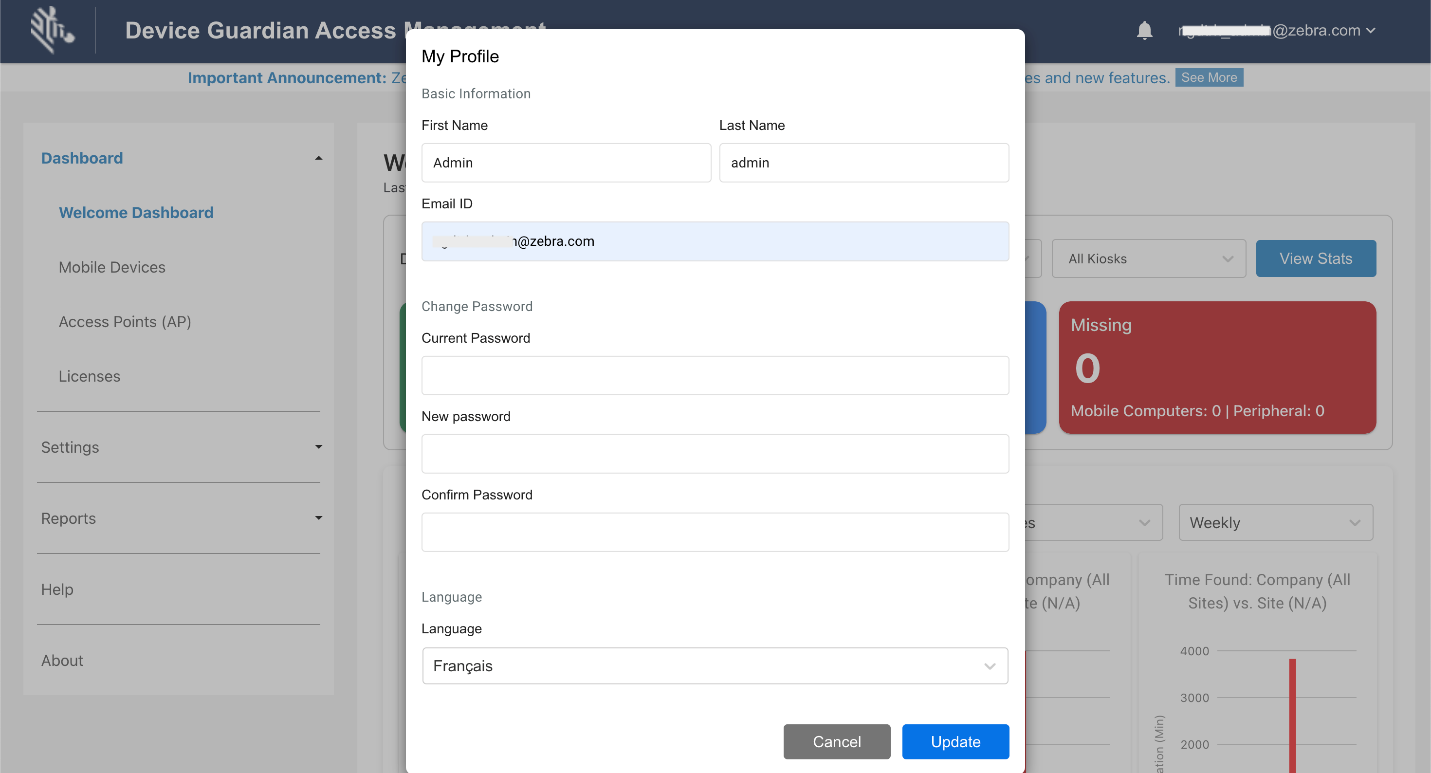This screenshot has width=1431, height=773.
Task: Open Access Points (AP) page
Action: (125, 322)
